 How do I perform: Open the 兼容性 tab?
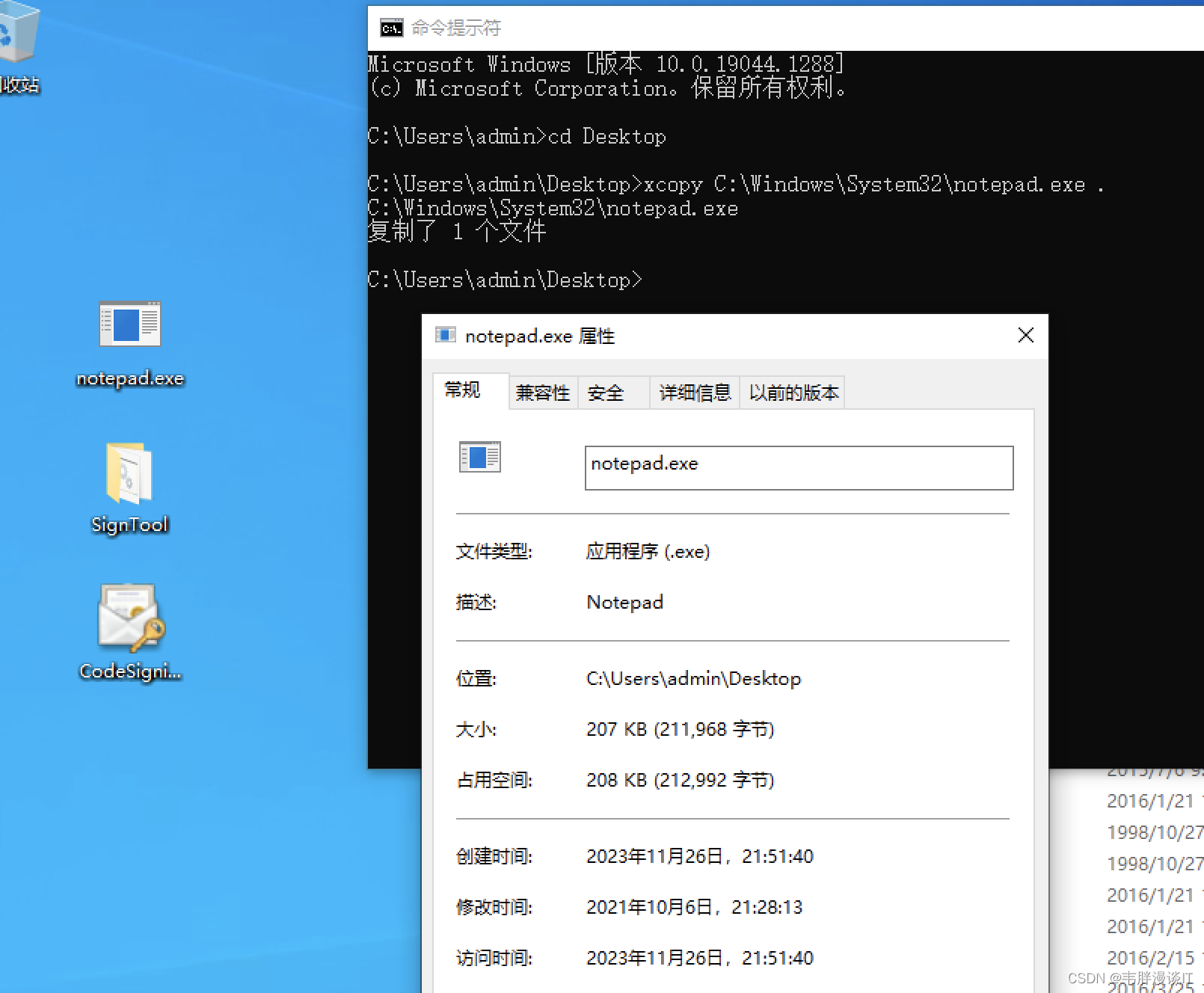point(543,393)
